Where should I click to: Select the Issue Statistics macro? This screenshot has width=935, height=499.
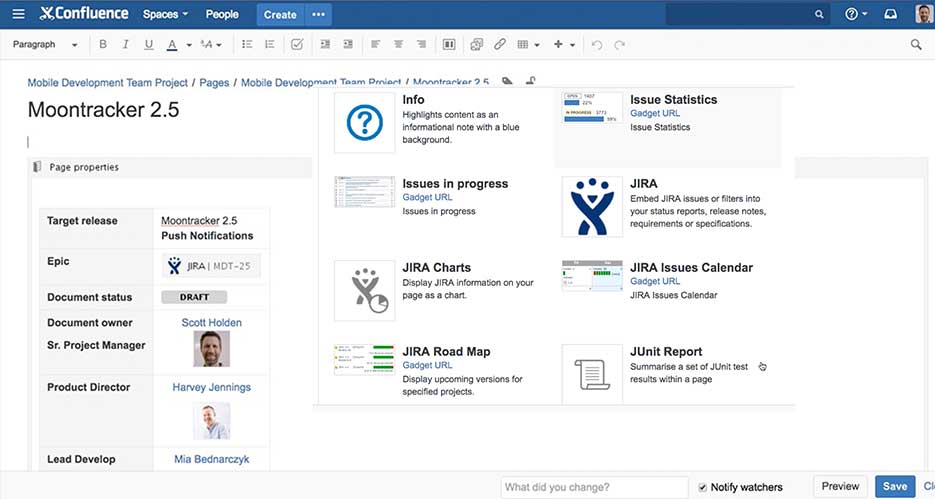(668, 127)
